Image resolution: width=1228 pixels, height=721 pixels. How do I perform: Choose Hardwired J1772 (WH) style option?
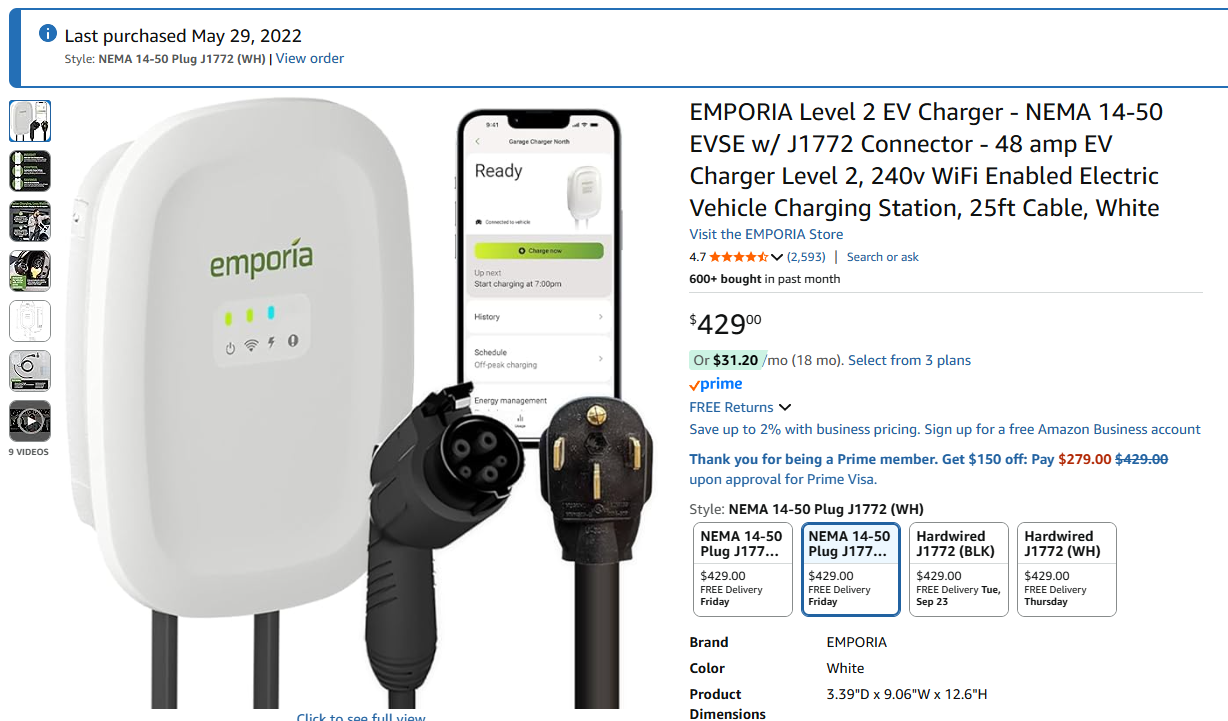click(1067, 569)
